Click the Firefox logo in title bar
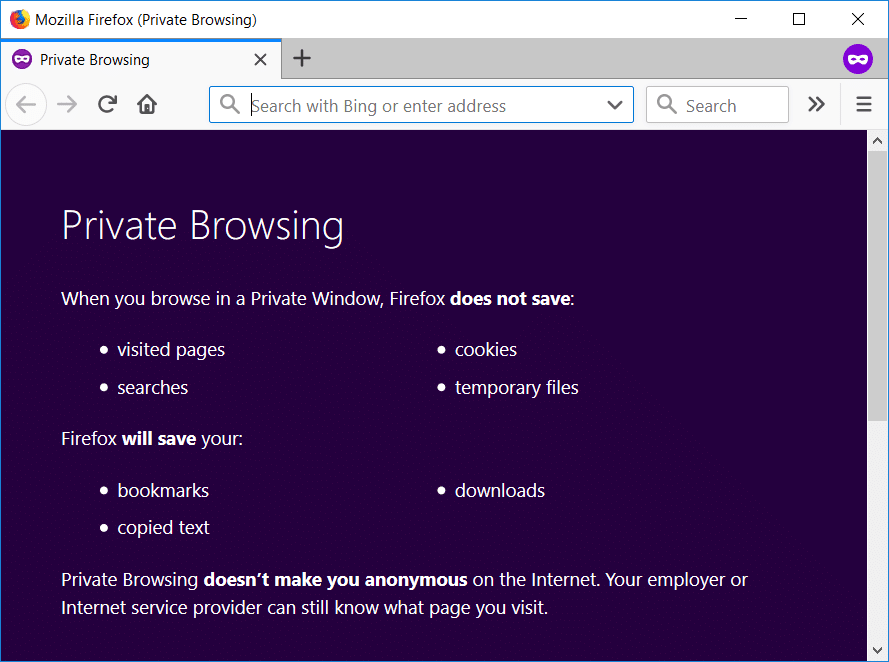Image resolution: width=889 pixels, height=662 pixels. pos(19,19)
